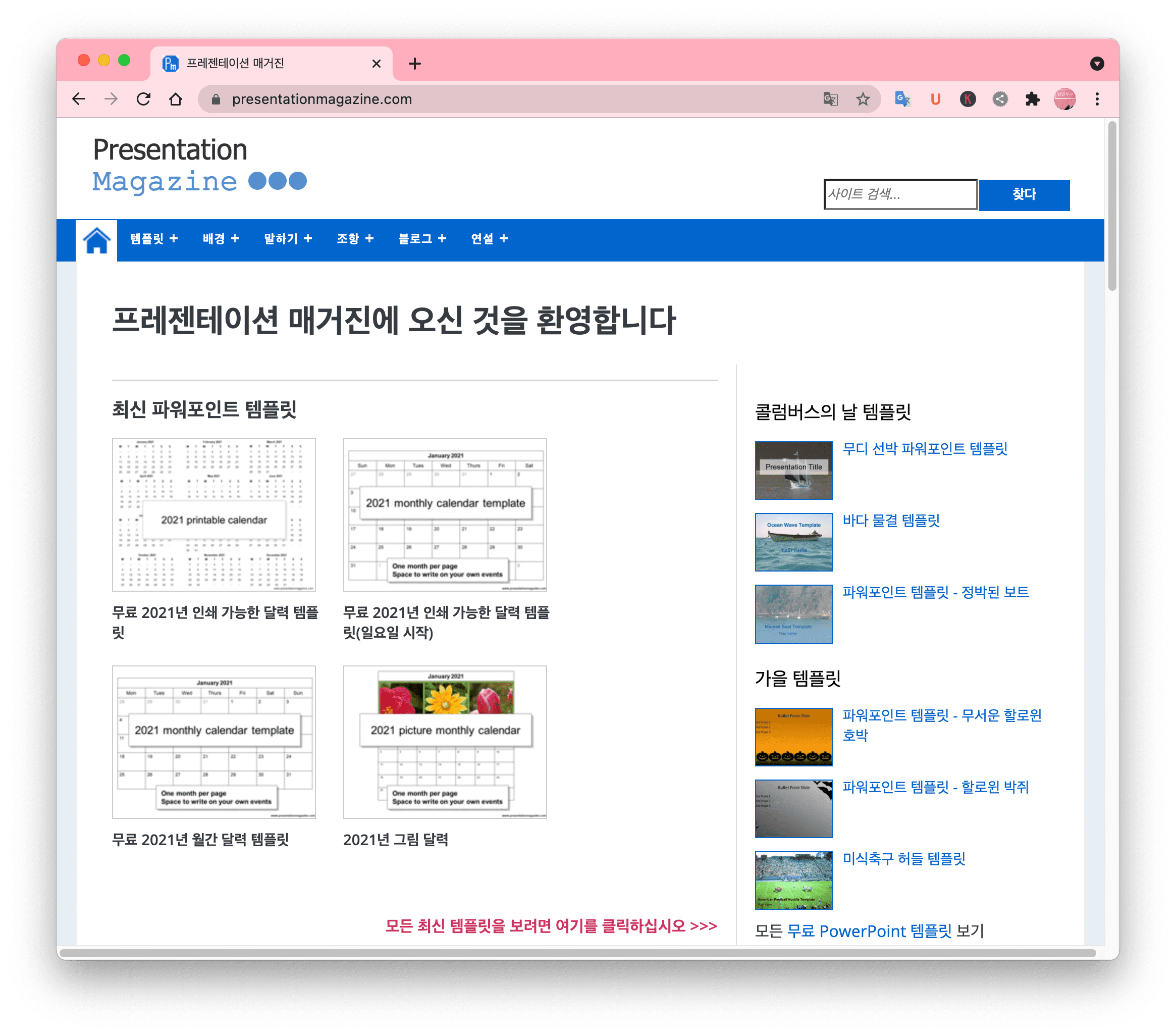Open Sunday-start monthly calendar template thumbnail
This screenshot has height=1035, width=1176.
tap(445, 514)
